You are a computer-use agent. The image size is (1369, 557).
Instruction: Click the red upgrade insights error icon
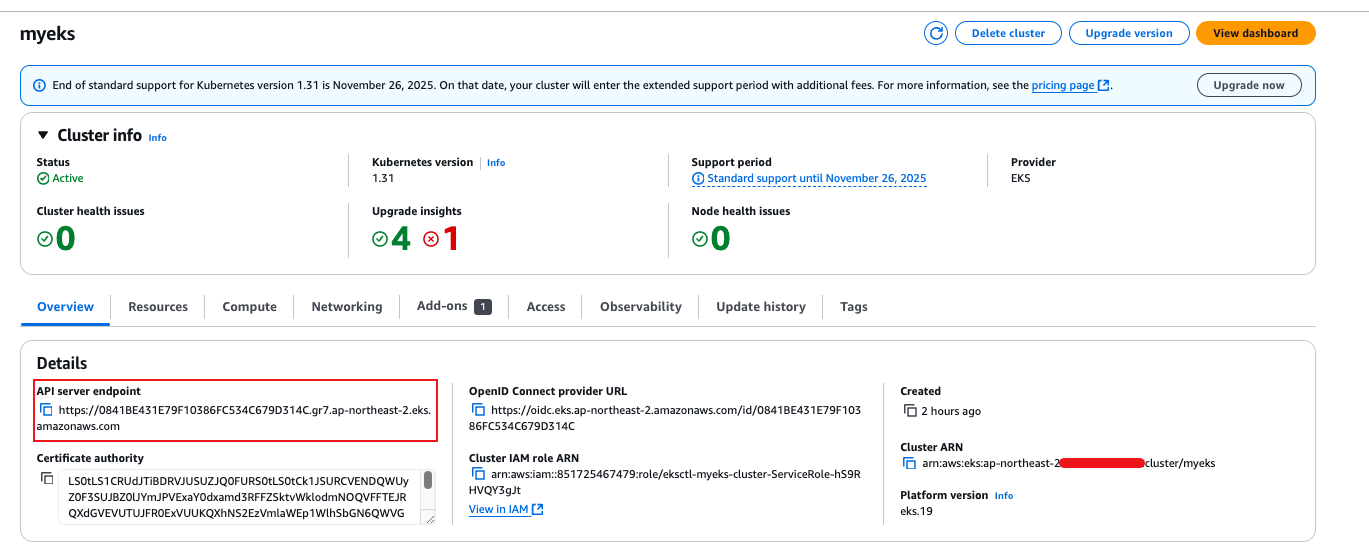431,239
